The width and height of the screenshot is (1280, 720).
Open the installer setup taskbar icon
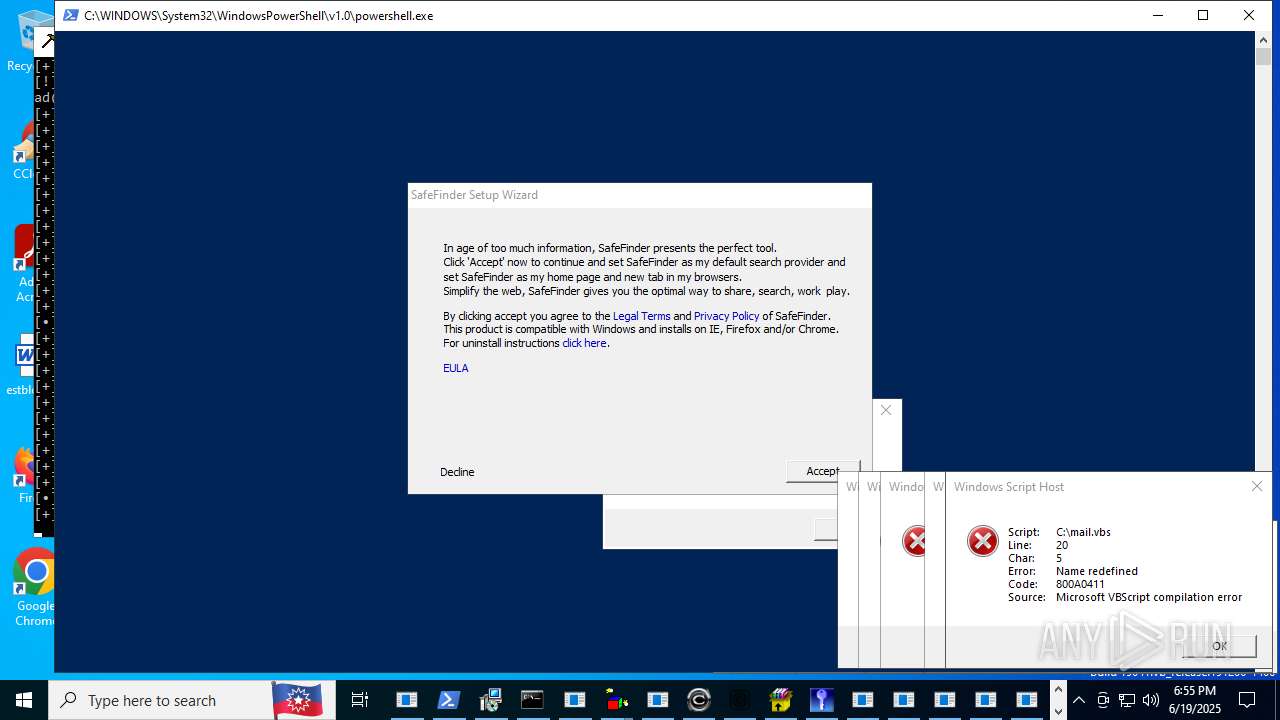point(490,700)
